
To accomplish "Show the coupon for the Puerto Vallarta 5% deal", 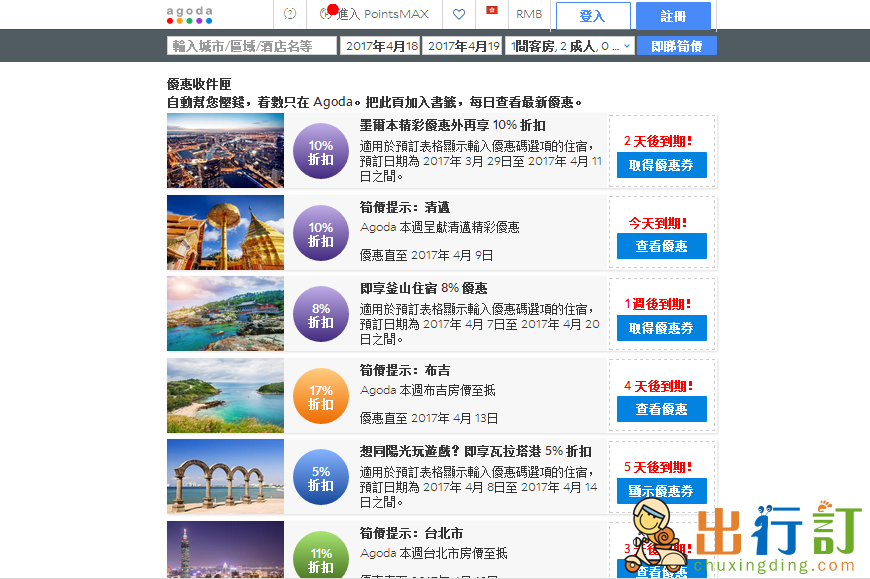I will (661, 491).
